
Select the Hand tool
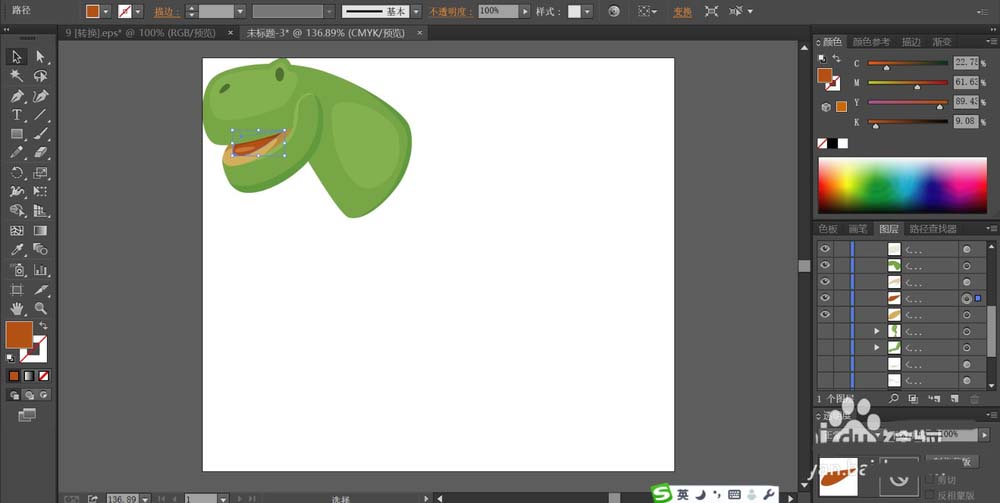pyautogui.click(x=17, y=308)
